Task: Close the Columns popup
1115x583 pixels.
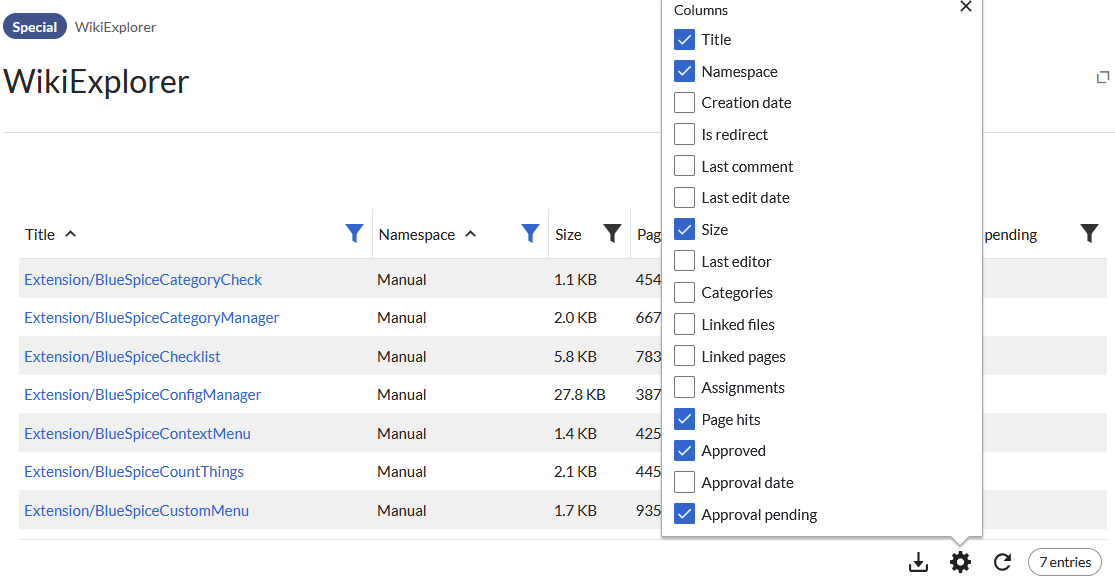Action: [965, 7]
